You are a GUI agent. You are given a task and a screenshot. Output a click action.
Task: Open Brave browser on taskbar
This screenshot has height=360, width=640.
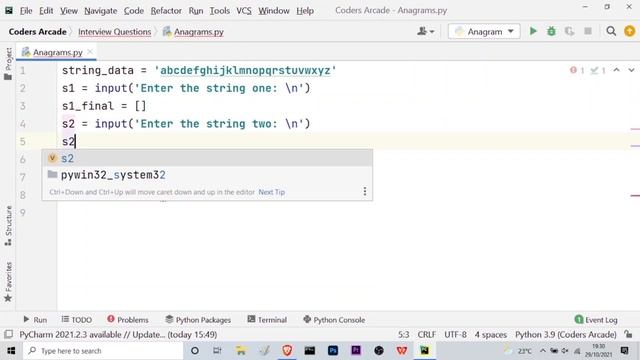(287, 351)
